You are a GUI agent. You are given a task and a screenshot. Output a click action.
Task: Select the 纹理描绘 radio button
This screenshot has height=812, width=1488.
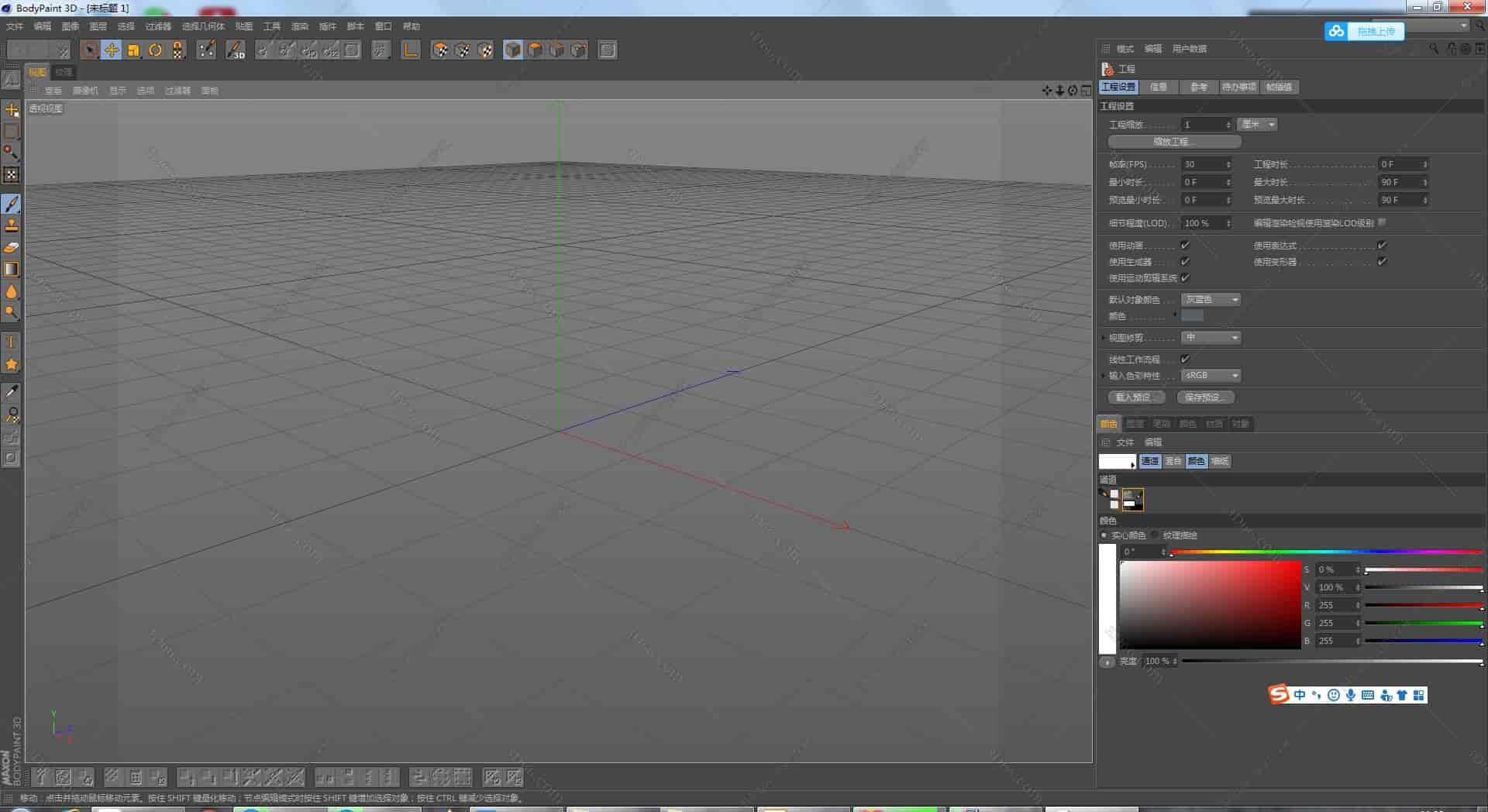pyautogui.click(x=1156, y=535)
